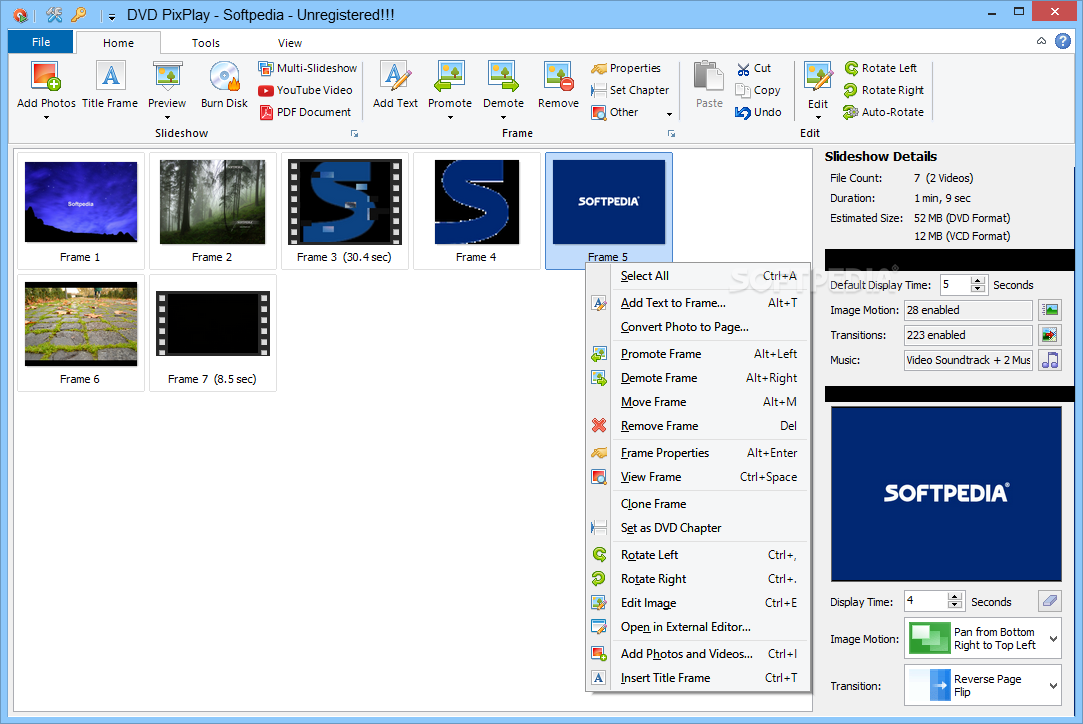Export as PDF Document
The height and width of the screenshot is (724, 1083).
point(305,112)
